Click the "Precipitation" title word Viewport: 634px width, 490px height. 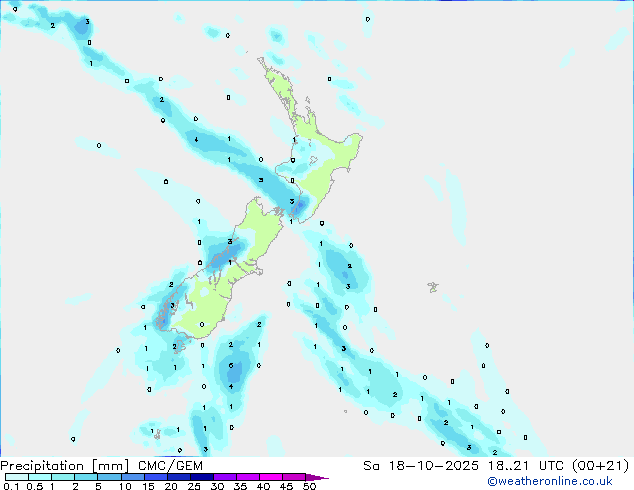(x=42, y=466)
